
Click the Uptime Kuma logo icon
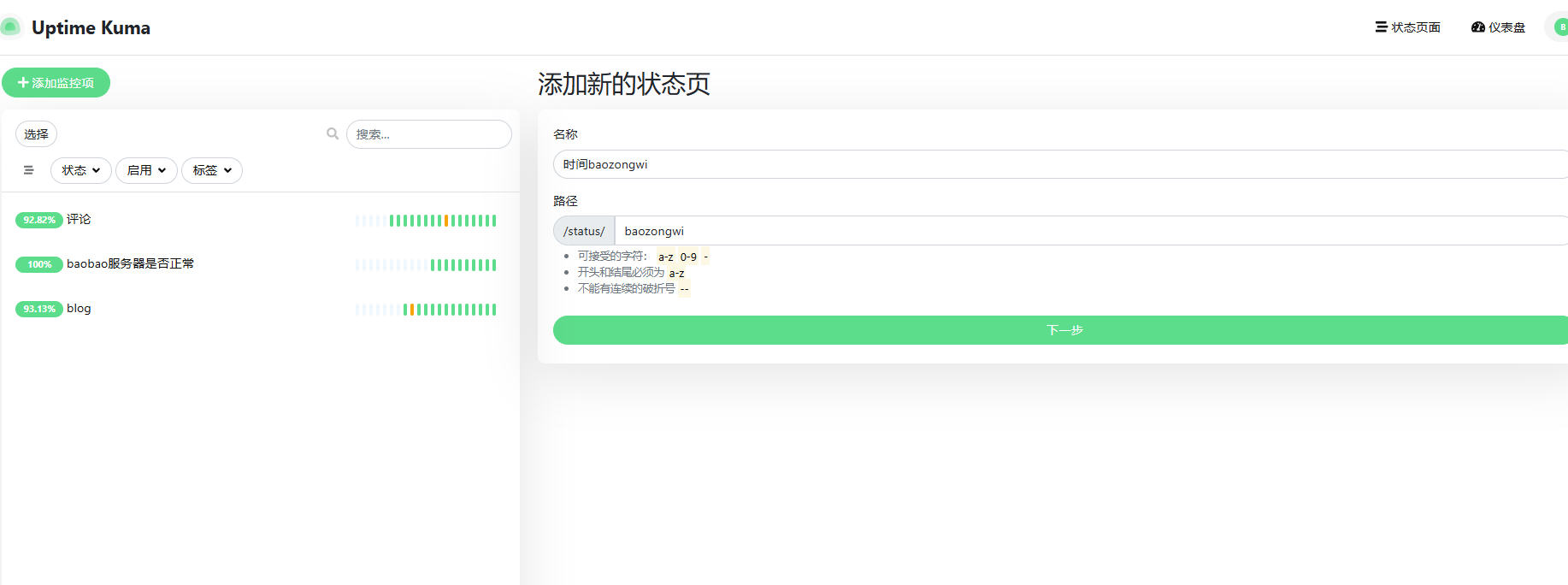tap(10, 27)
